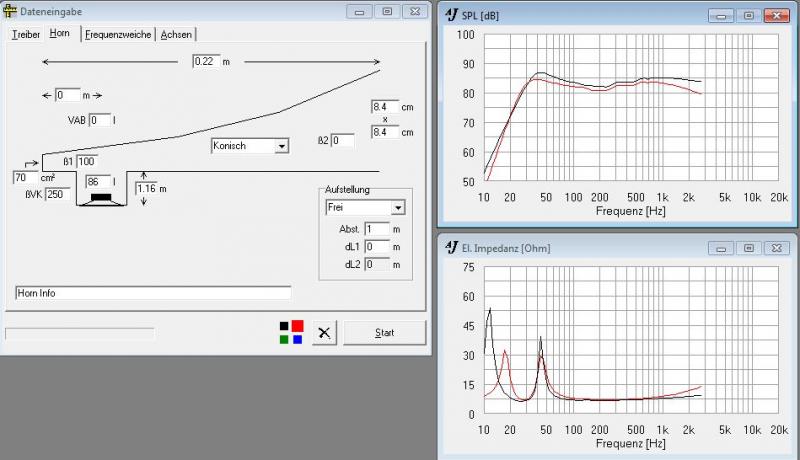Minimize the Dateneingabe window
Viewport: 800px width, 460px height.
[x=359, y=11]
